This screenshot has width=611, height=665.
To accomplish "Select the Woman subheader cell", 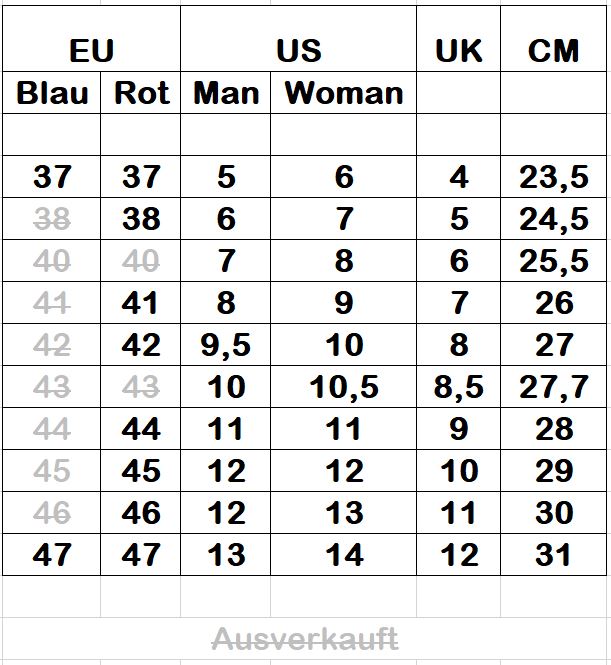I will [x=343, y=92].
